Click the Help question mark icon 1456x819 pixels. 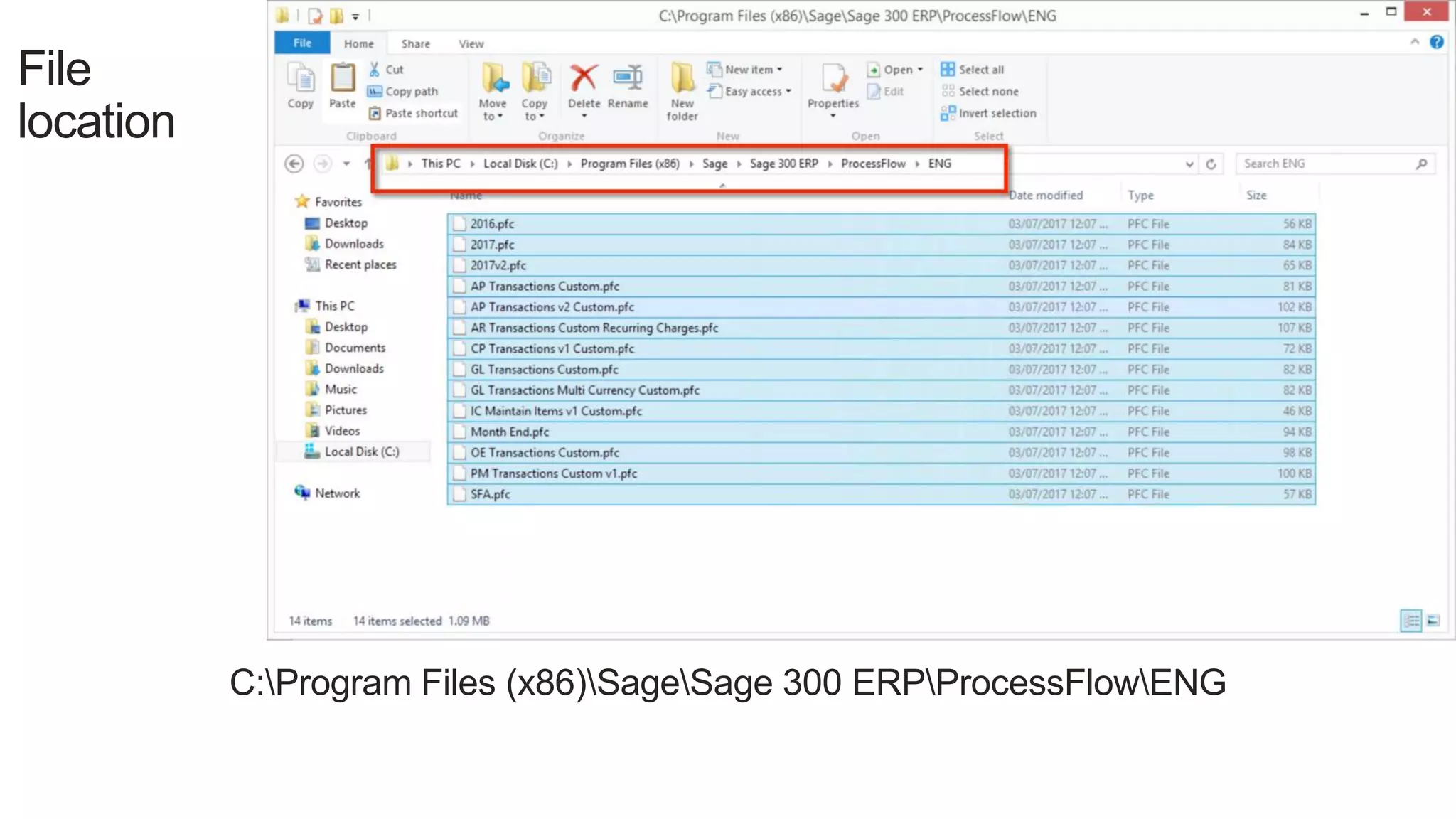pos(1436,42)
